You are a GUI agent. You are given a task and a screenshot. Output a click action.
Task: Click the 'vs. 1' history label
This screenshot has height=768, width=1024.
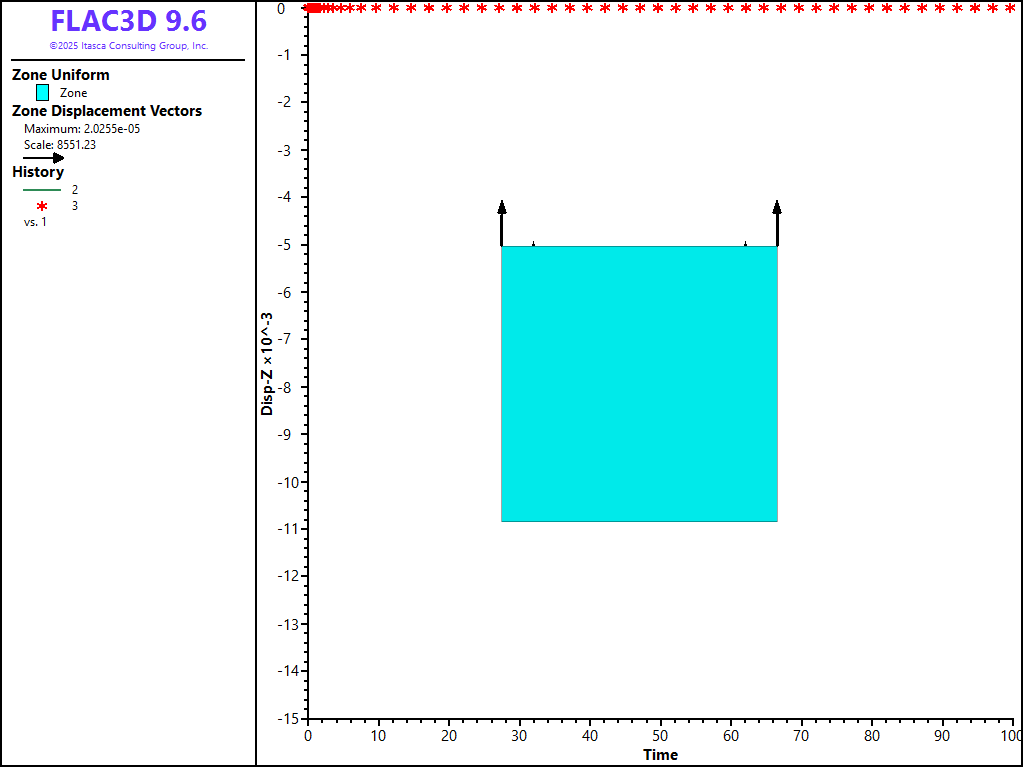[35, 222]
